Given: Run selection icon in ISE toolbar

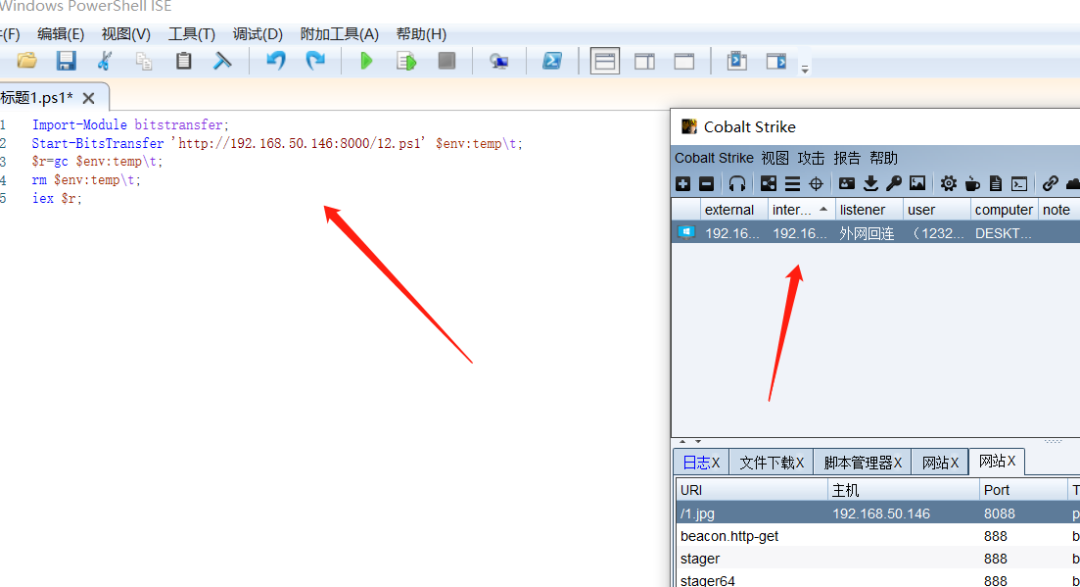Looking at the screenshot, I should pos(406,61).
